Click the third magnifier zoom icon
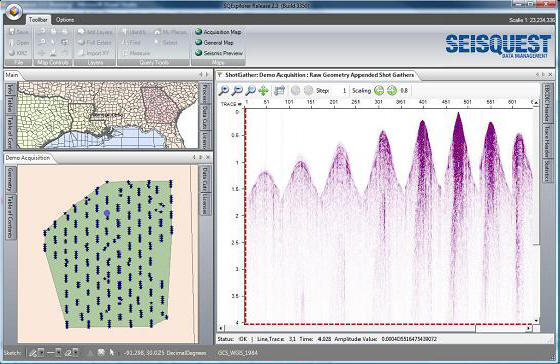The width and height of the screenshot is (560, 364). click(x=251, y=91)
